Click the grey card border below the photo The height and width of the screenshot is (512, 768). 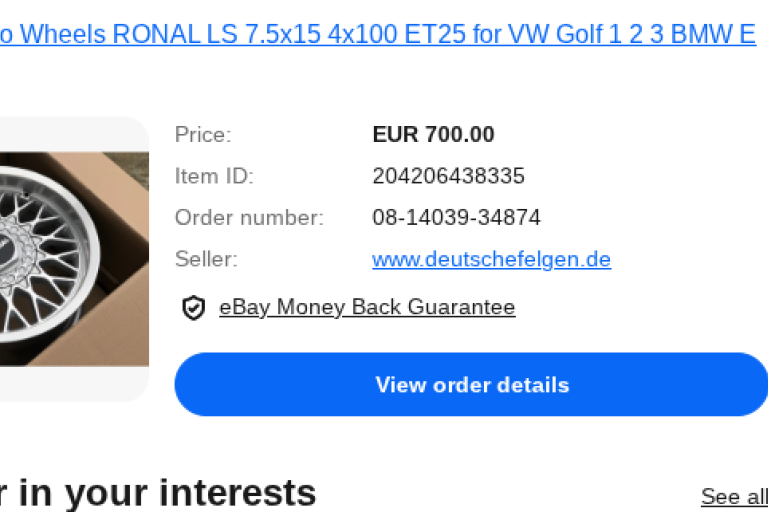(73, 384)
